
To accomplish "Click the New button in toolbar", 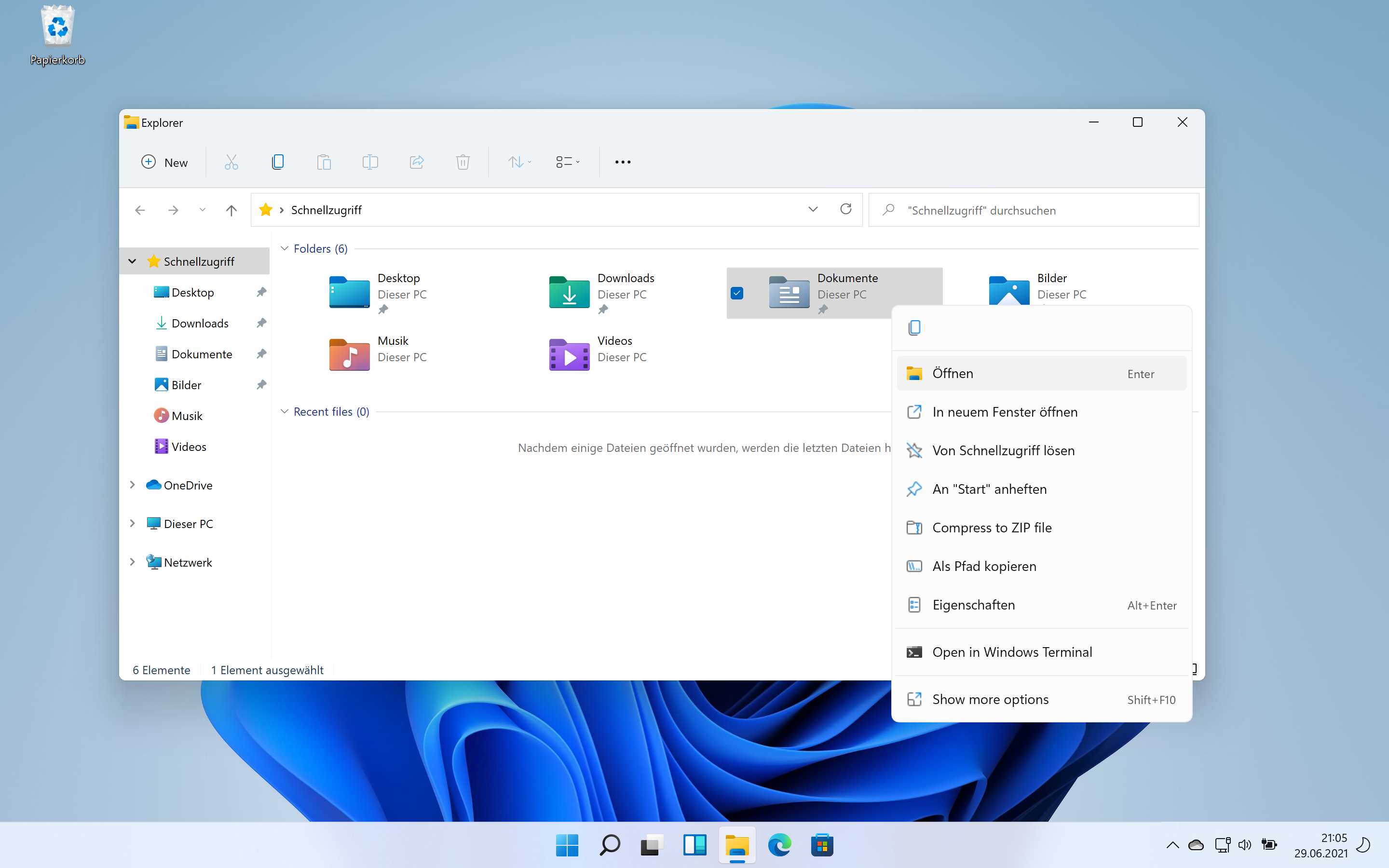I will tap(165, 163).
